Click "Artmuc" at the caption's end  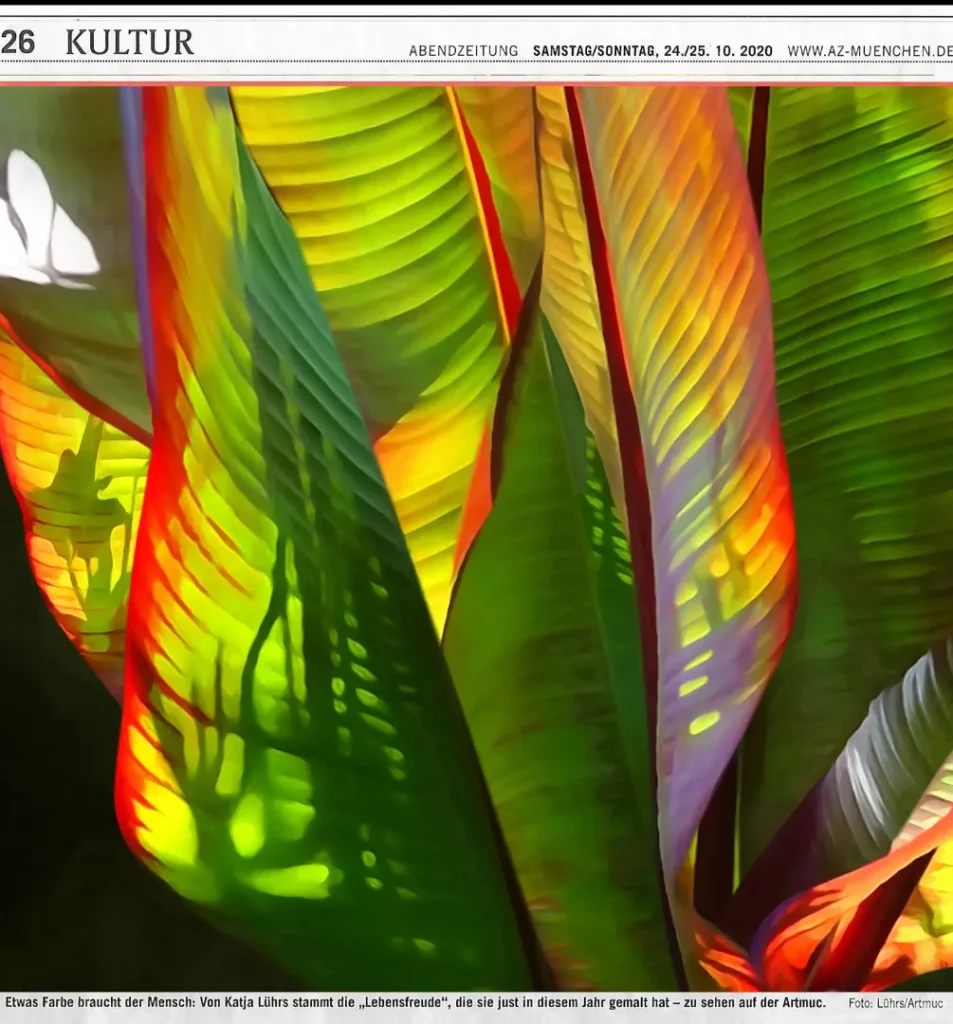801,1002
